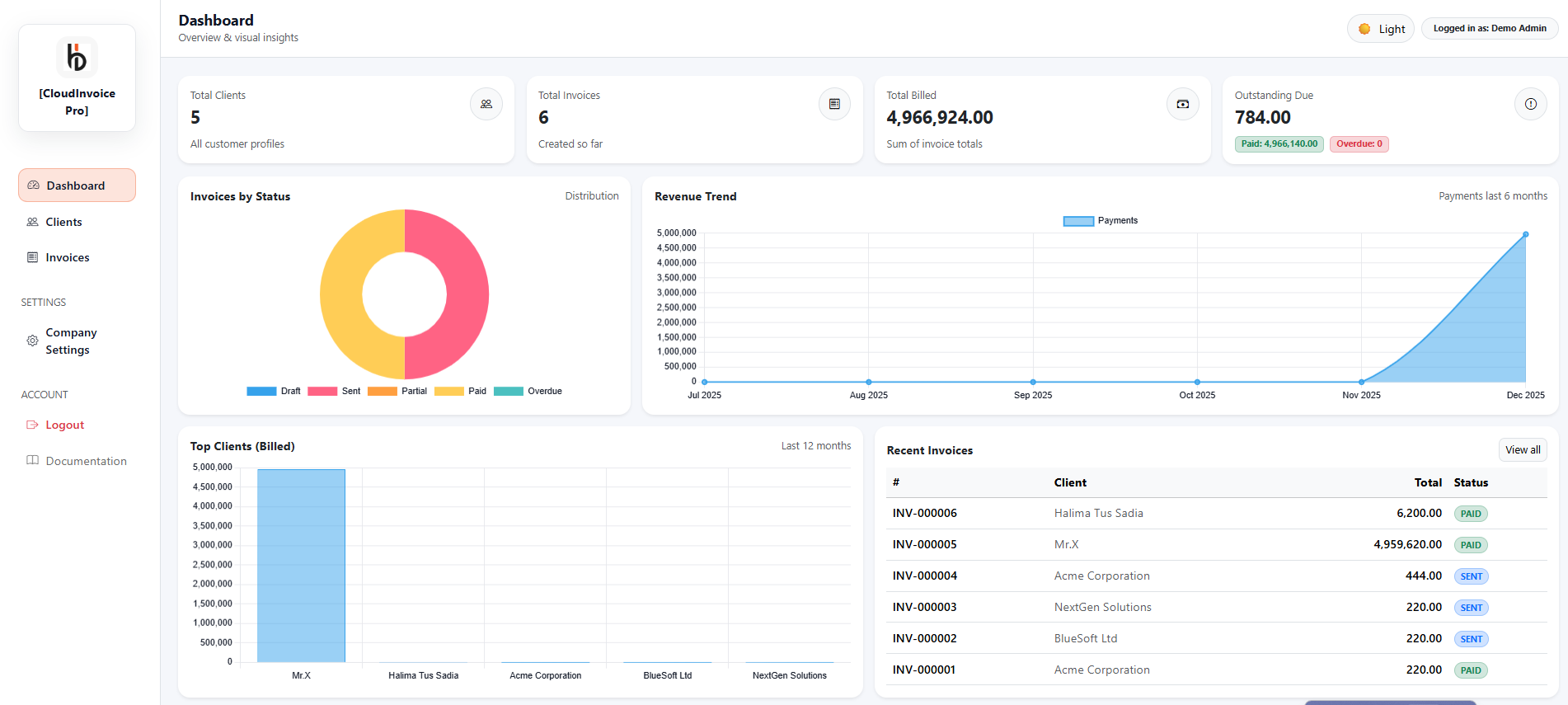
Task: Toggle Partial legend in status chart
Action: point(397,391)
